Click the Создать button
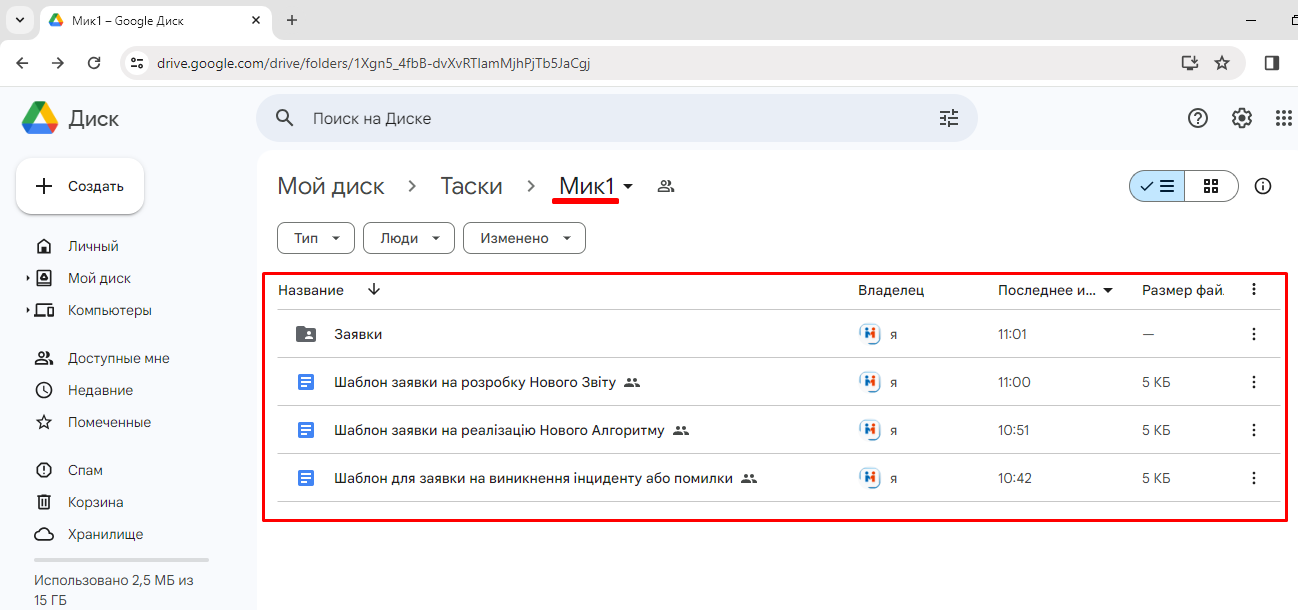Viewport: 1298px width, 610px height. [x=80, y=186]
